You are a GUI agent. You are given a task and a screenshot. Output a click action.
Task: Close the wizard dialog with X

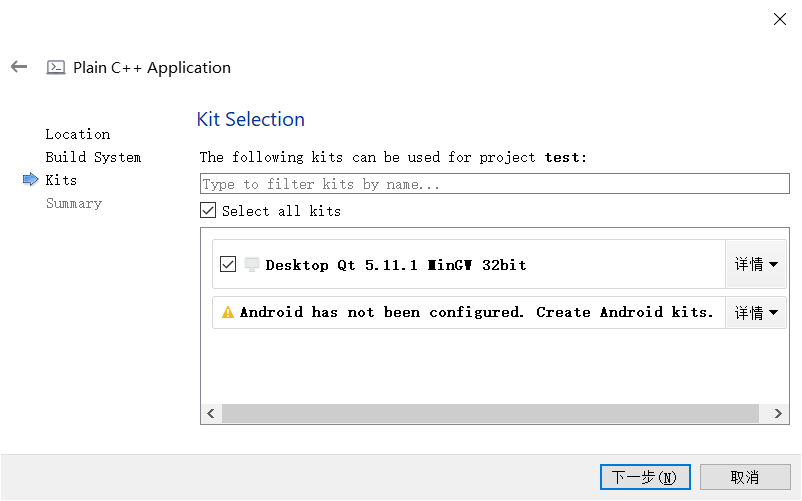coord(779,19)
